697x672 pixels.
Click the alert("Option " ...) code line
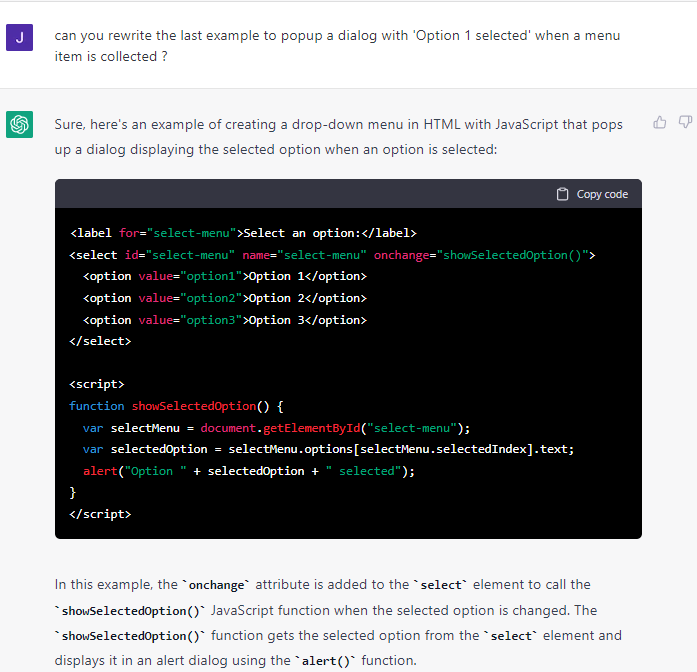point(248,471)
